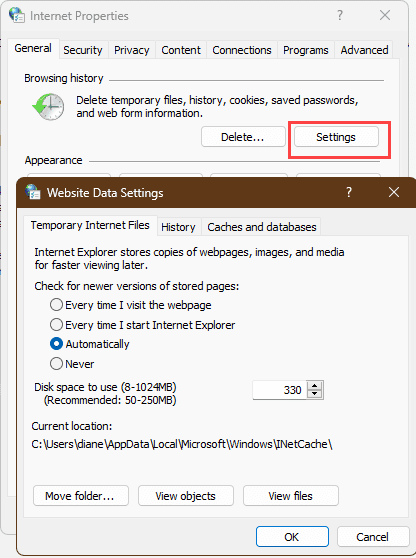416x558 pixels.
Task: Click the disk space value field 330
Action: pyautogui.click(x=279, y=390)
